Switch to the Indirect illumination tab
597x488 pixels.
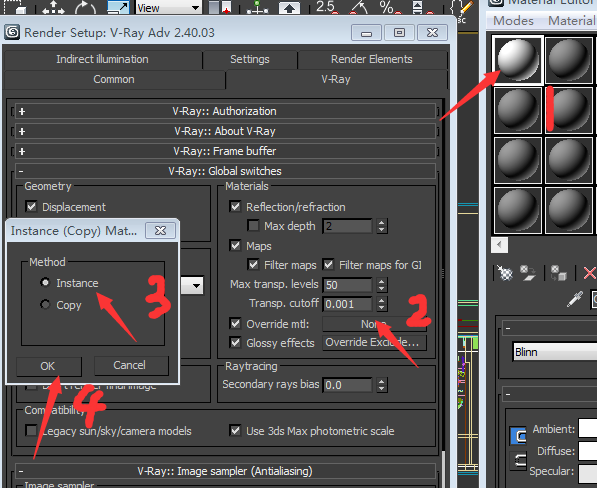point(102,59)
